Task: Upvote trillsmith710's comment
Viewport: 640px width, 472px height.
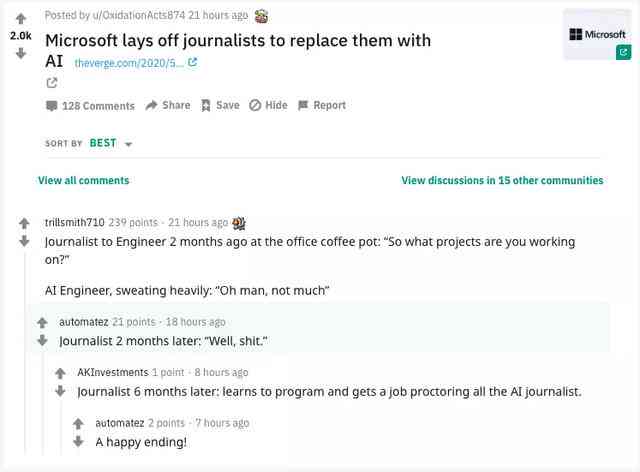Action: [x=24, y=223]
